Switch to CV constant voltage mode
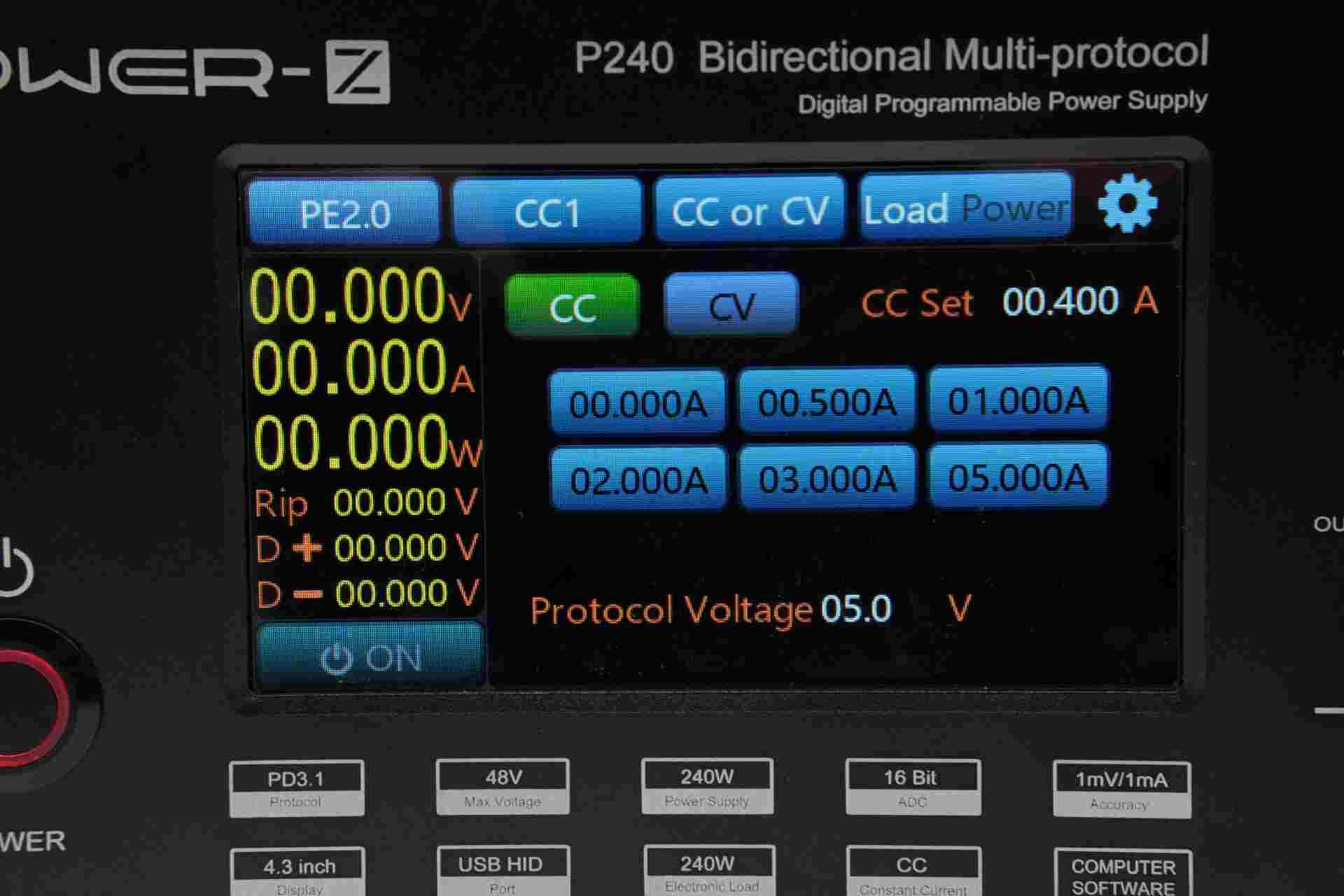This screenshot has height=896, width=1344. pyautogui.click(x=731, y=303)
